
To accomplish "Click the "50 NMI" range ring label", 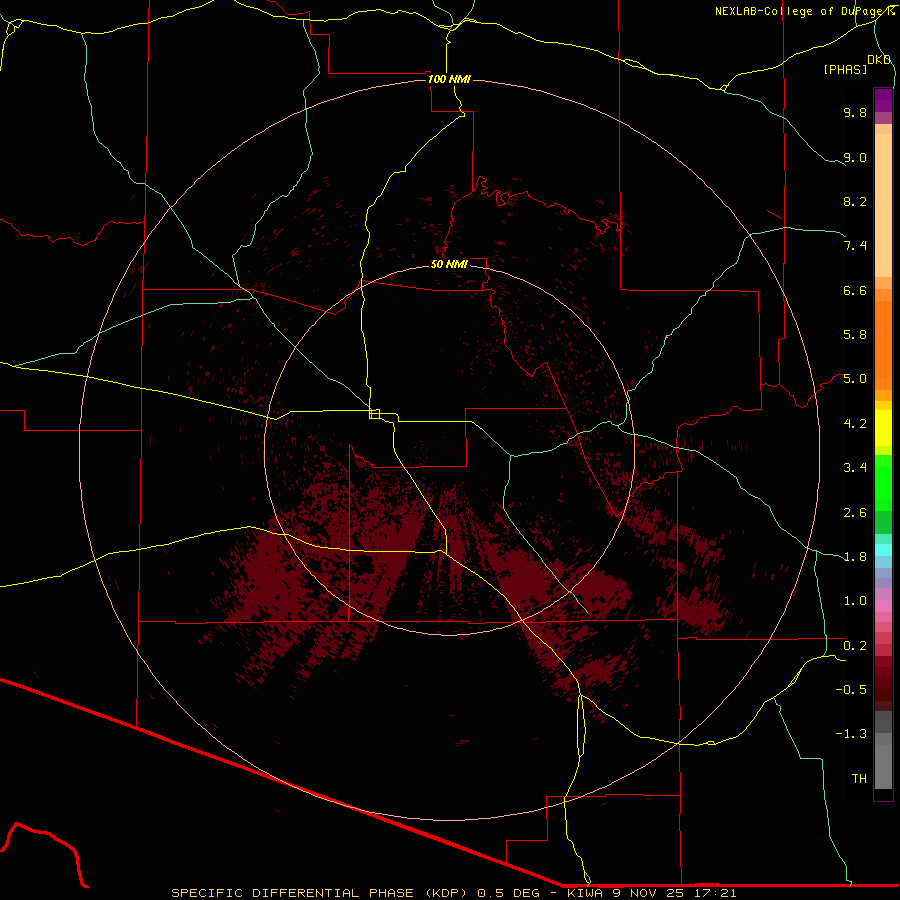I will [x=449, y=264].
